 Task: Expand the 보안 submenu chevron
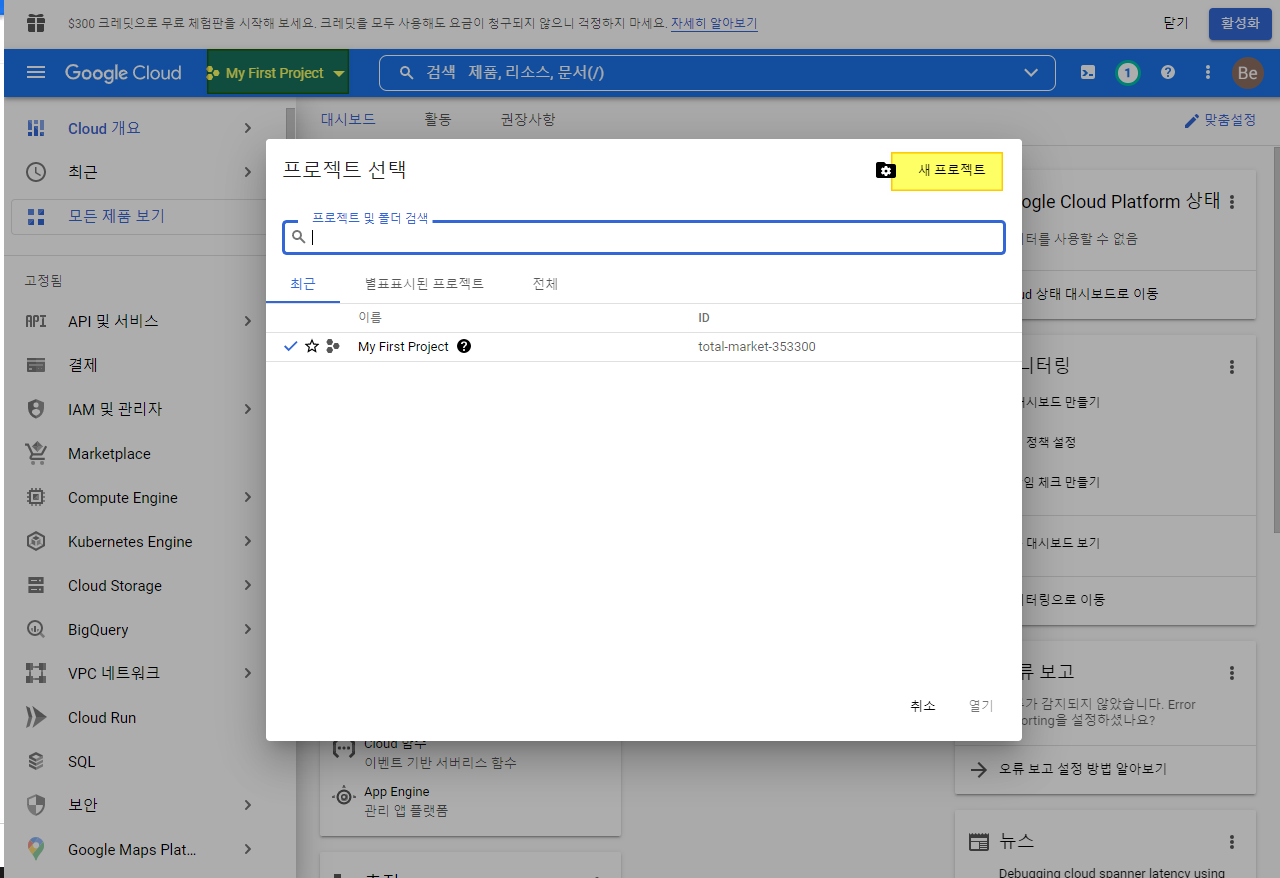[x=248, y=805]
